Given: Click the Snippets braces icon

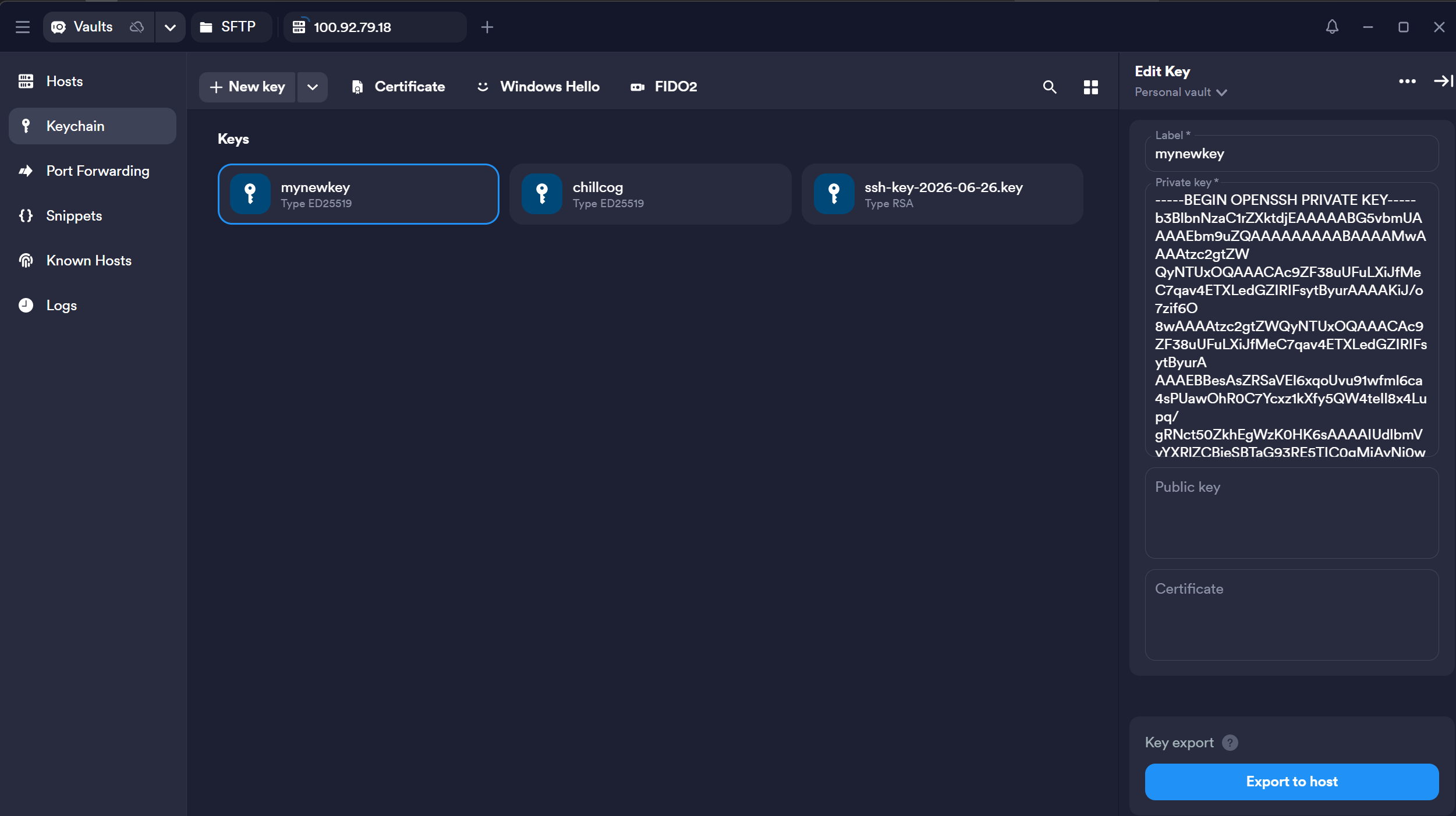Looking at the screenshot, I should coord(26,216).
